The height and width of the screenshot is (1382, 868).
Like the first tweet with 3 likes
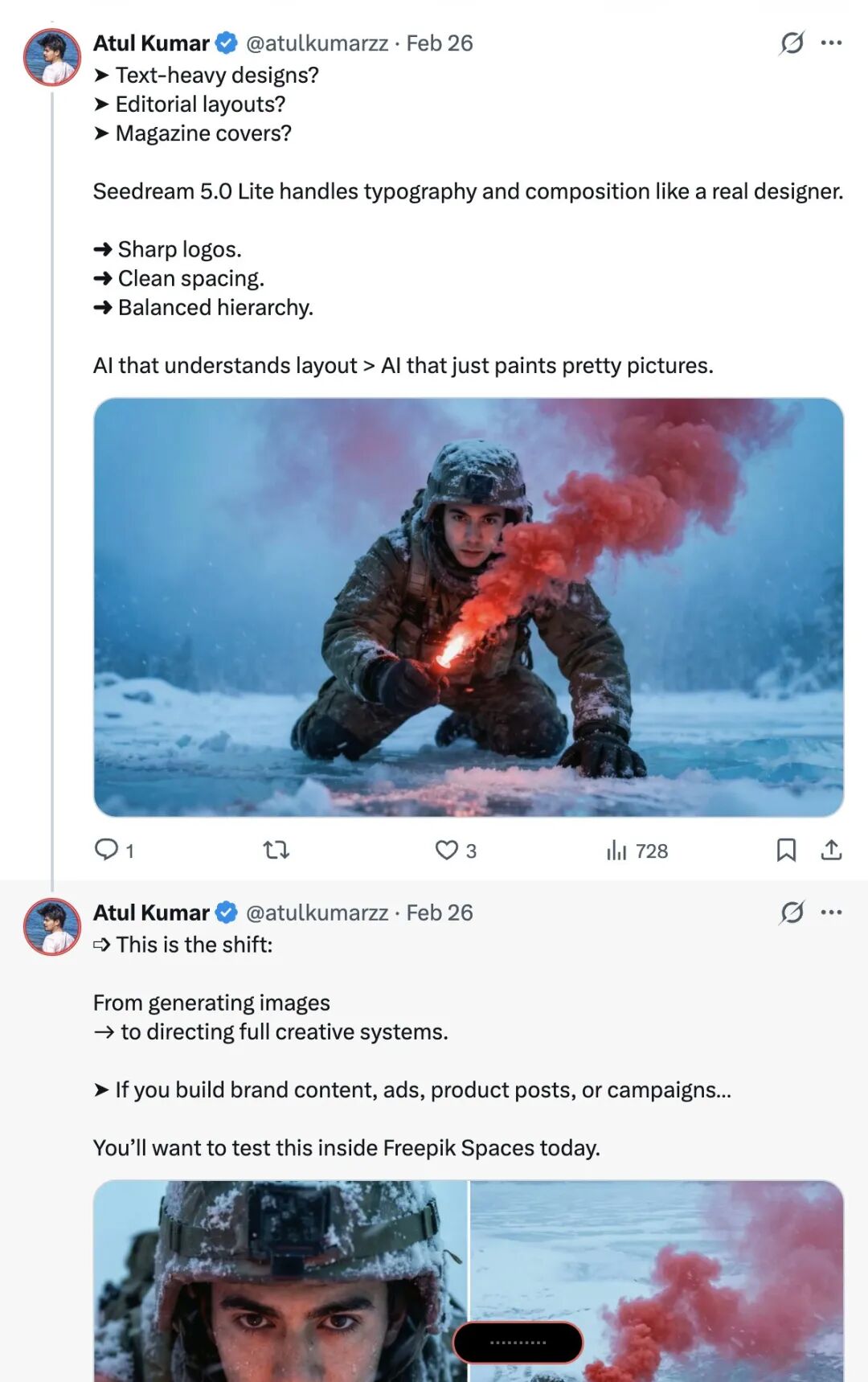pos(447,850)
